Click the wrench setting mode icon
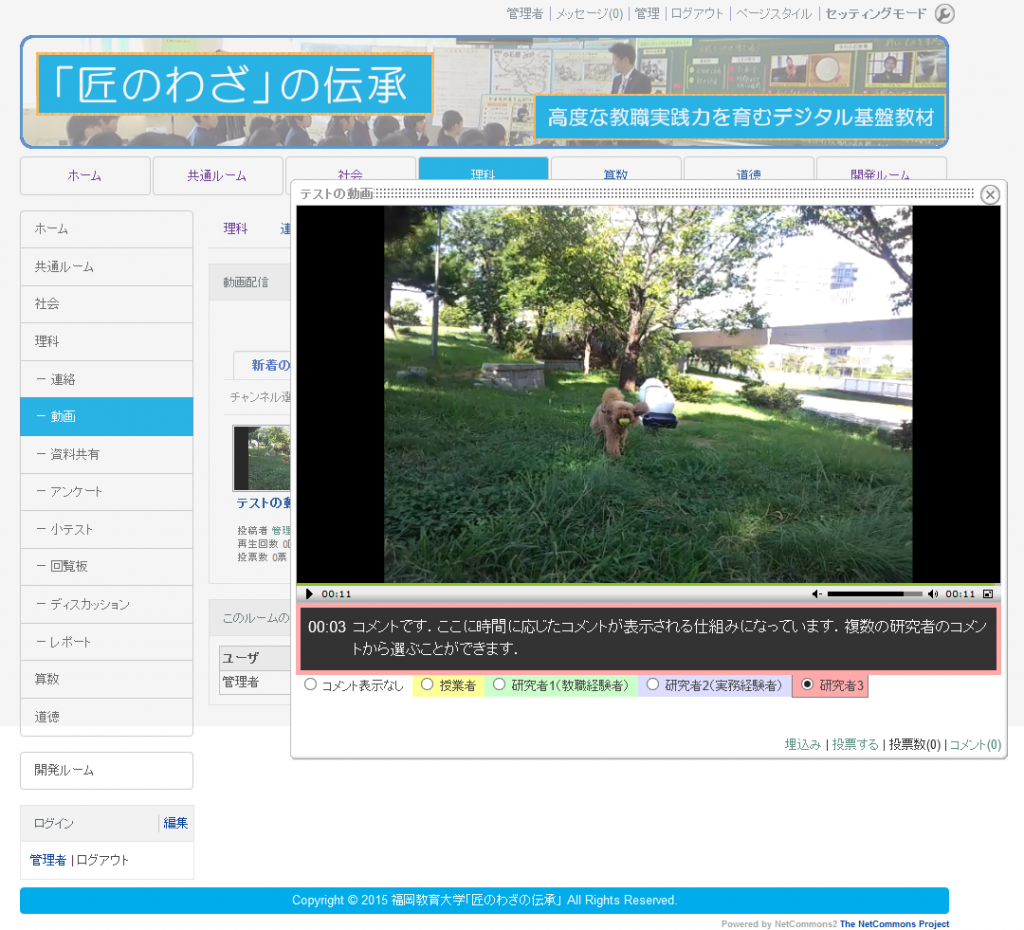The height and width of the screenshot is (930, 1024). click(944, 14)
